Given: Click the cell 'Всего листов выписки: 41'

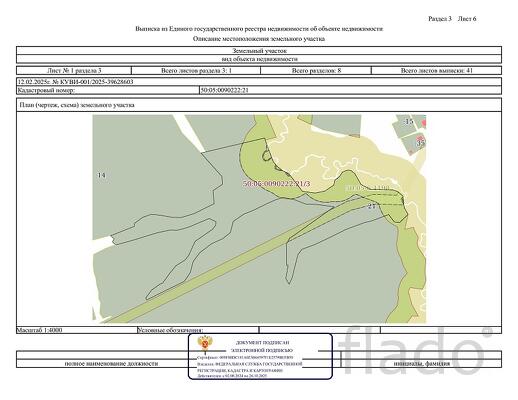Looking at the screenshot, I should point(436,71).
